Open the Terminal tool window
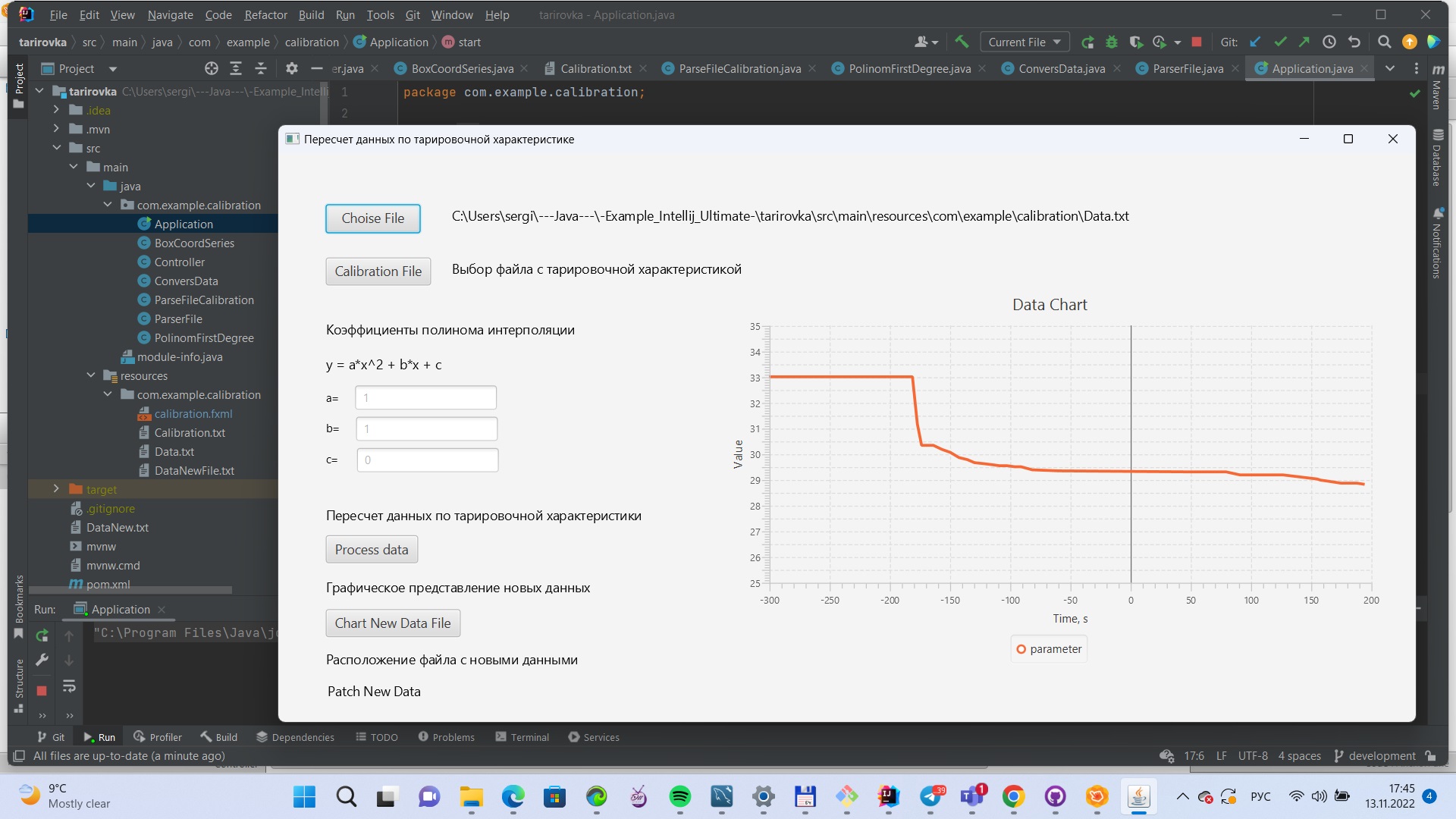 point(522,736)
